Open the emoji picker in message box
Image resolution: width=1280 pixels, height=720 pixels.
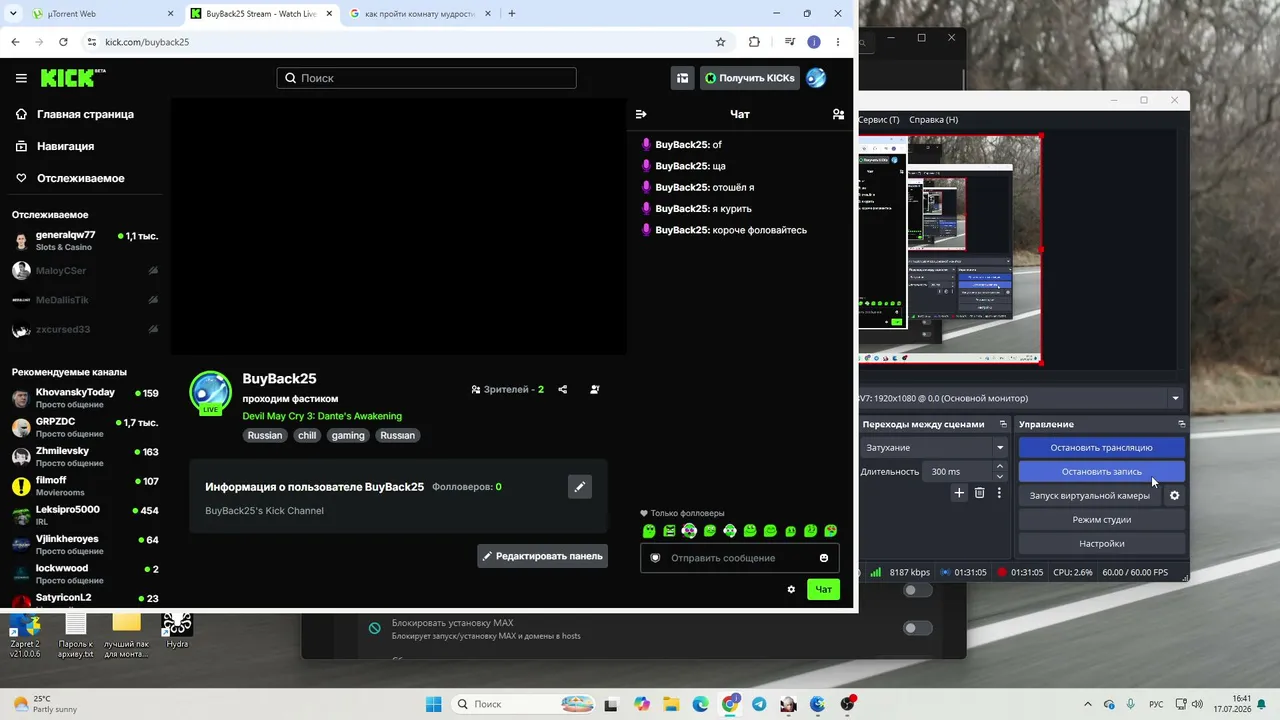pyautogui.click(x=824, y=558)
